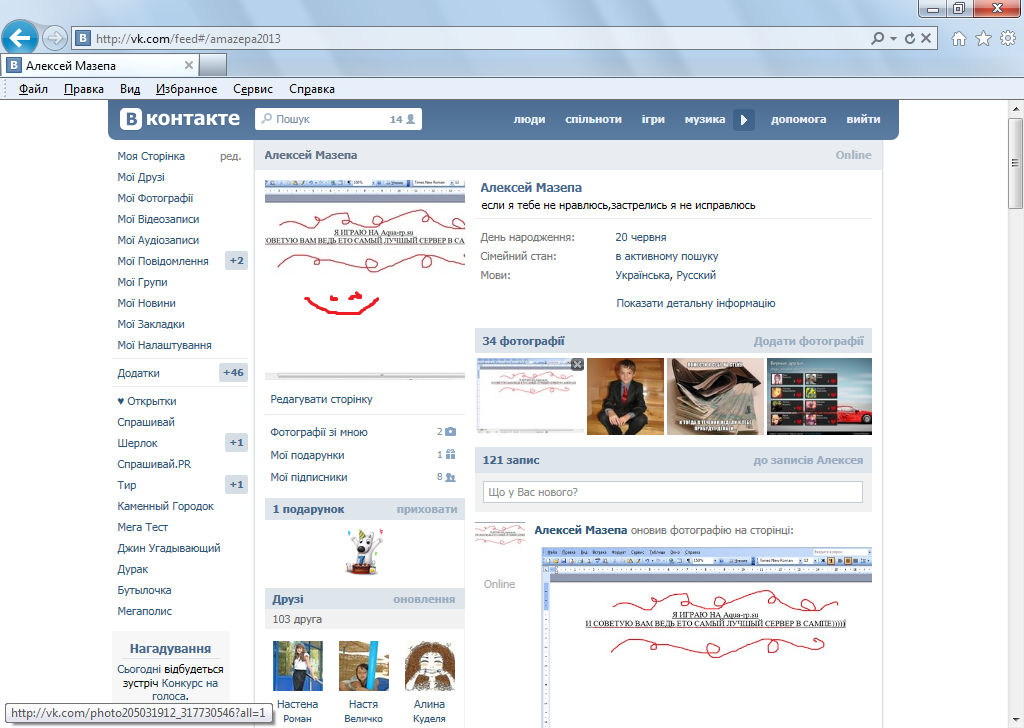Click the Stop loading X icon
This screenshot has width=1024, height=728.
tap(925, 39)
